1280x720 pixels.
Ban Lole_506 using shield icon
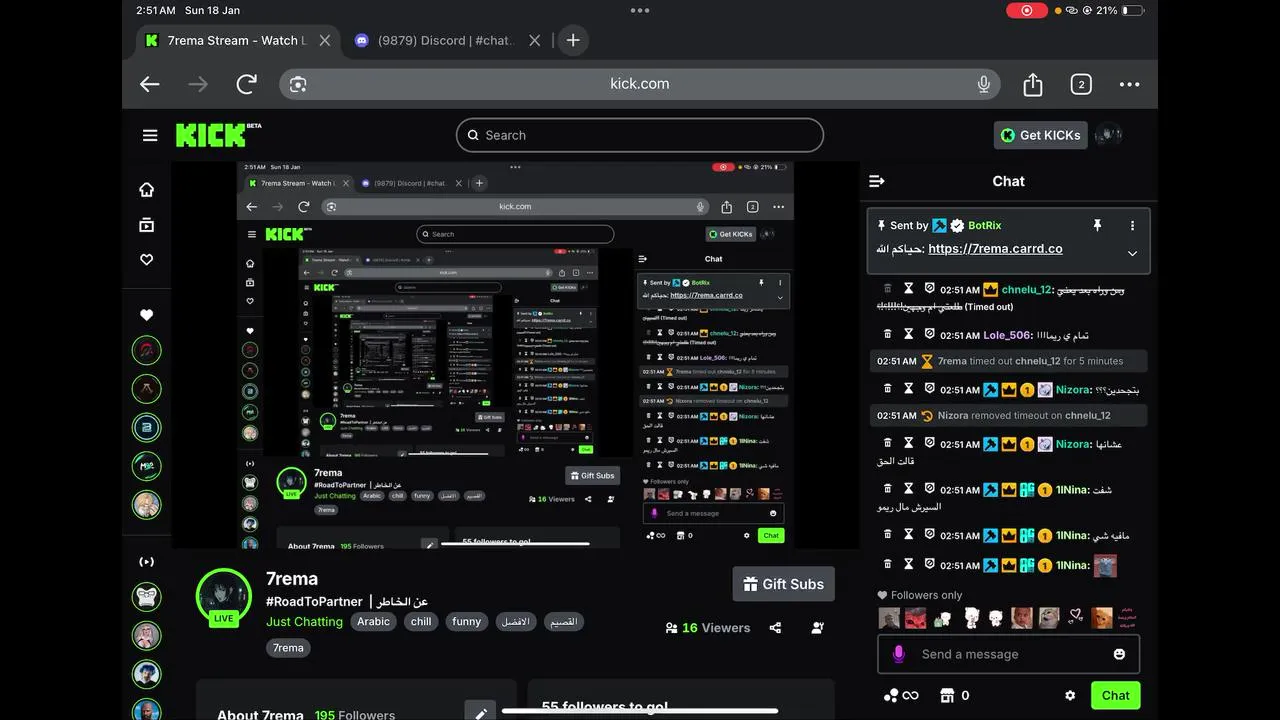pos(929,335)
